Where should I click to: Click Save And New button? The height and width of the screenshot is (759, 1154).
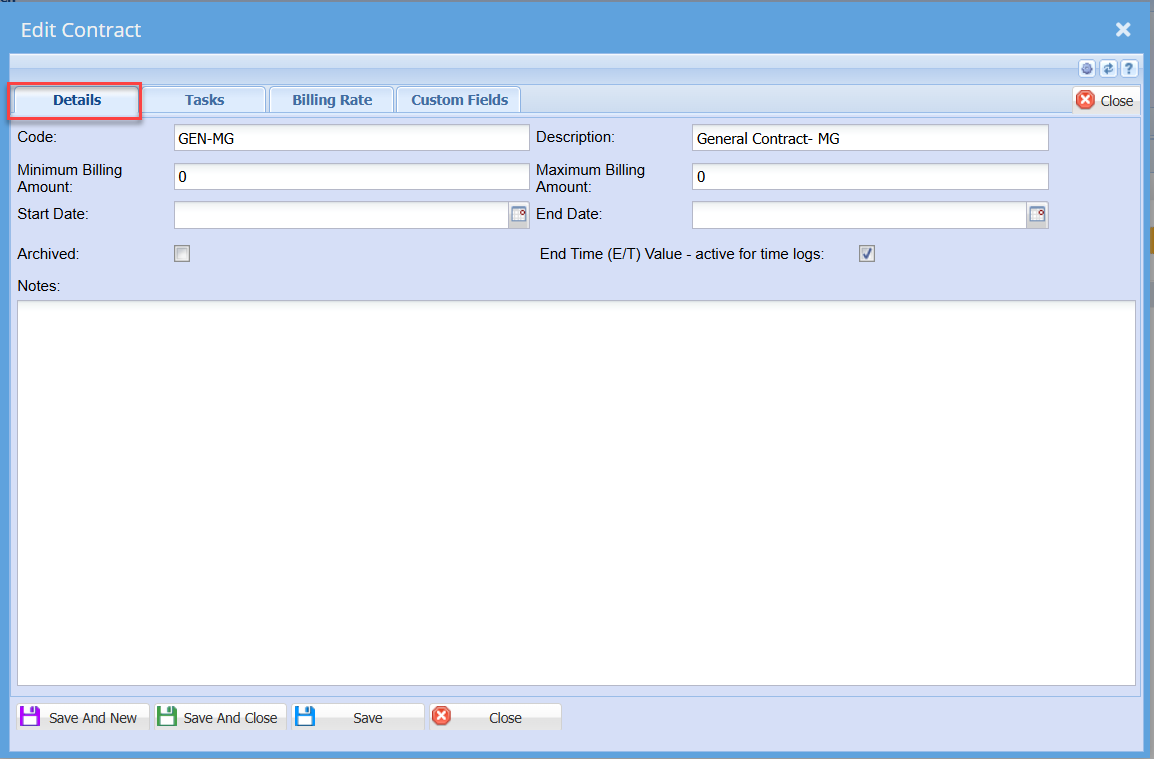[83, 717]
